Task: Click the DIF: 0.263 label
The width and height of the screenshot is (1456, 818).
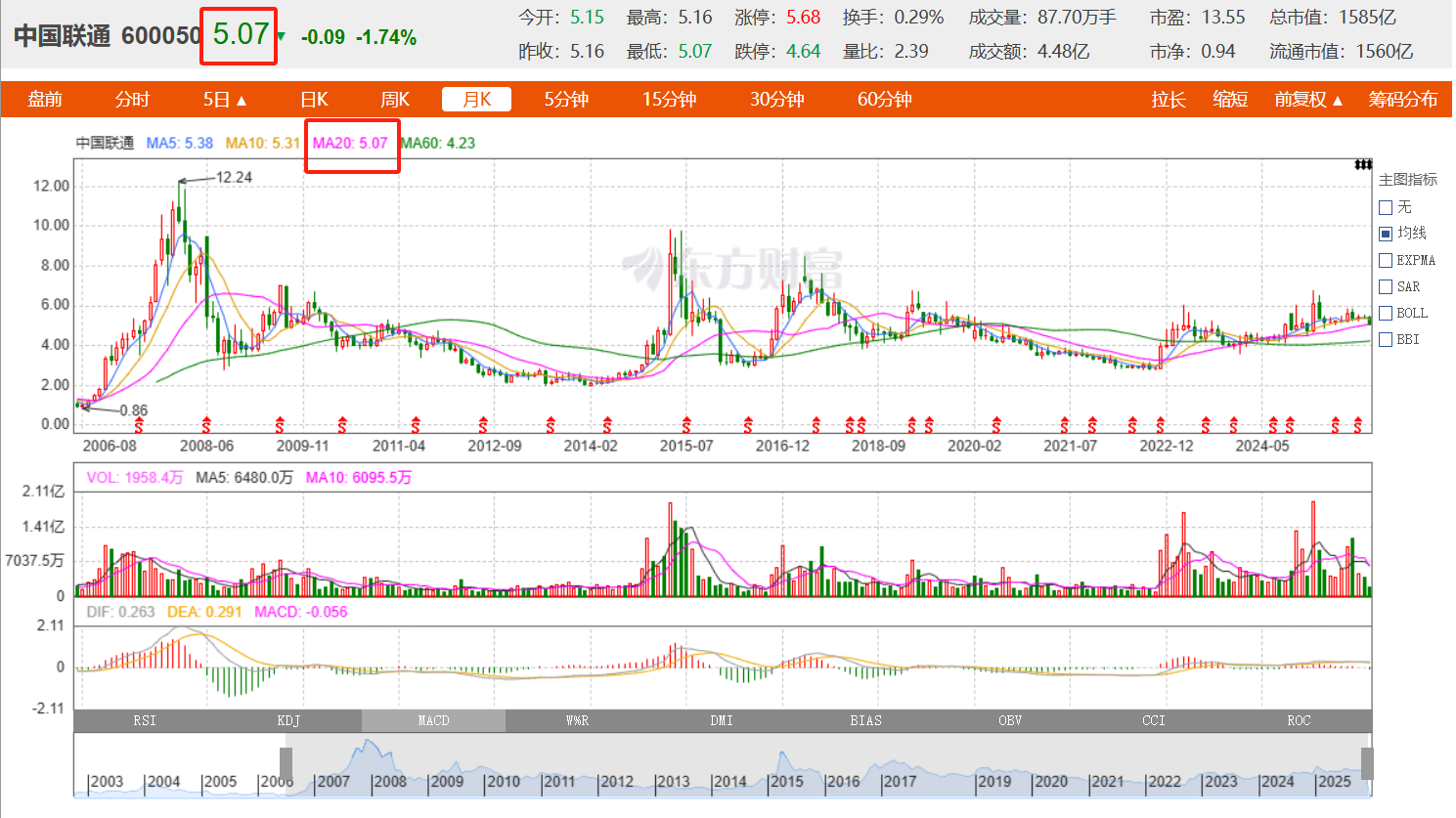Action: (120, 612)
